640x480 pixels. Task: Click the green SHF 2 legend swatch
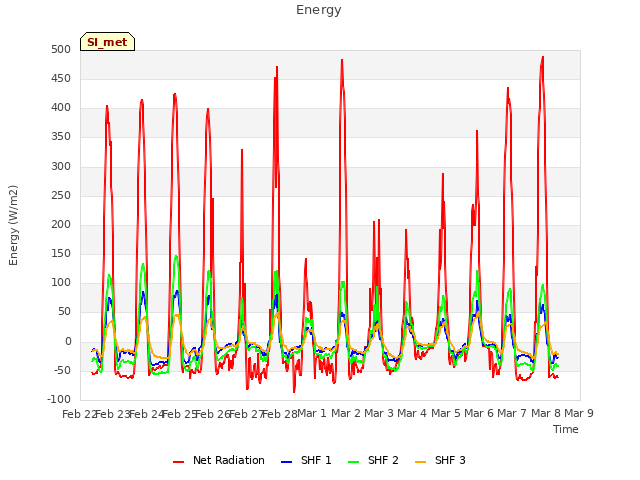point(353,462)
